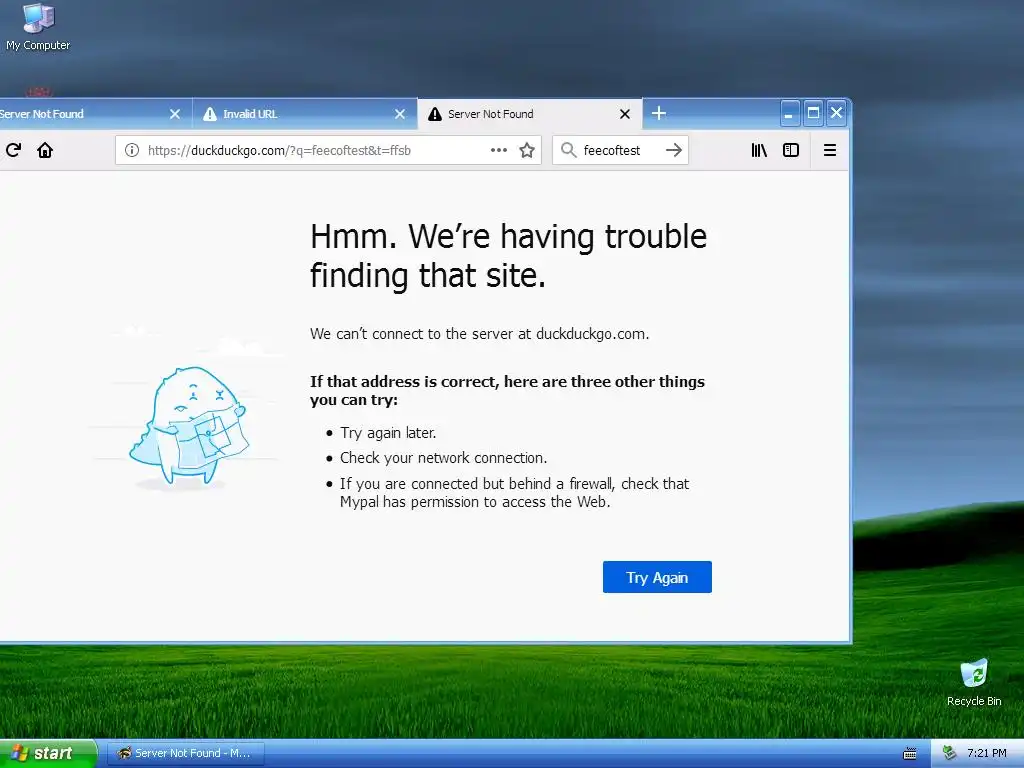Click the search magnifier icon
Viewport: 1024px width, 768px height.
pyautogui.click(x=568, y=150)
